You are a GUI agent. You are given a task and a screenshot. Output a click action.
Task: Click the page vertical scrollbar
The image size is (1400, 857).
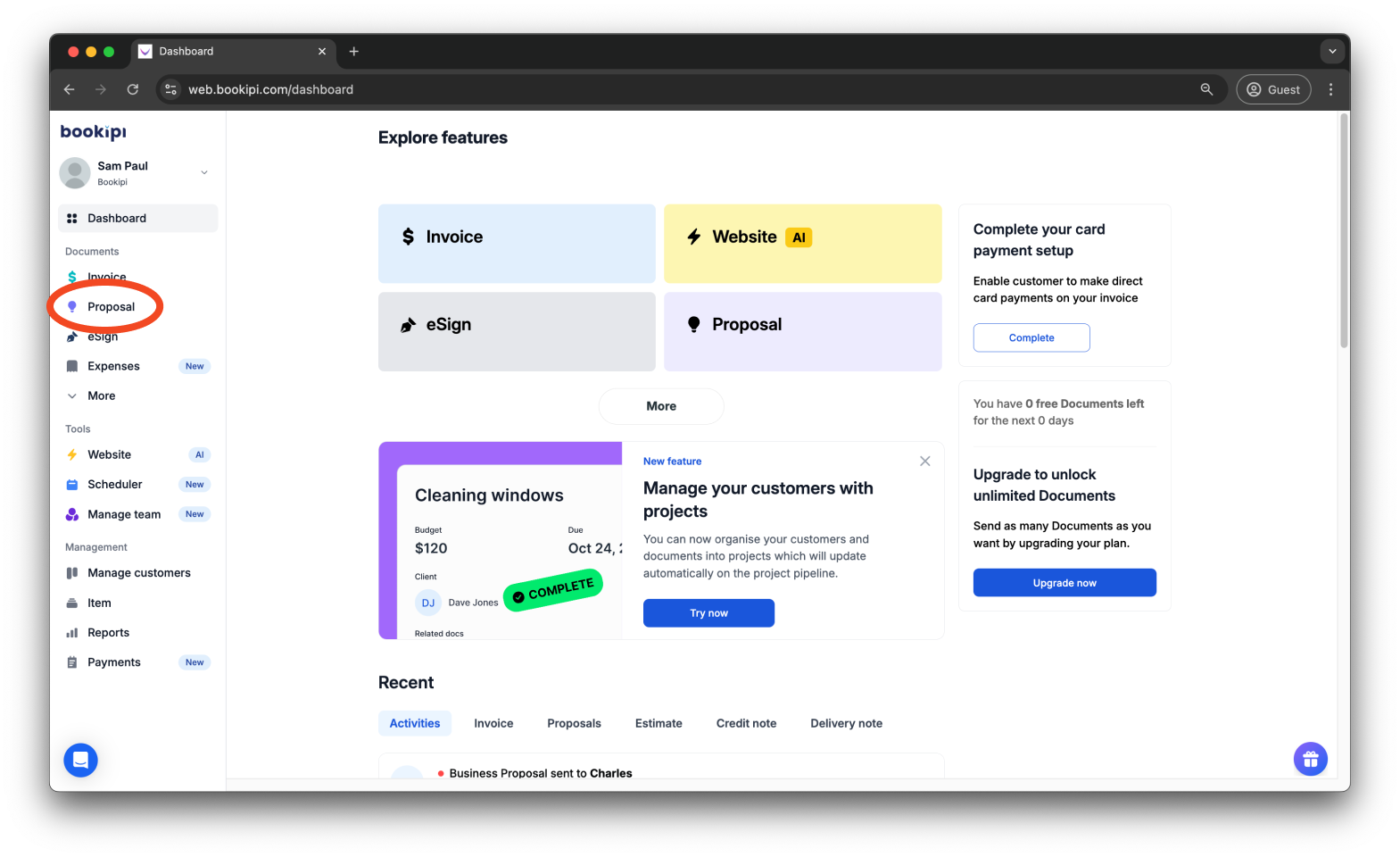click(x=1344, y=232)
